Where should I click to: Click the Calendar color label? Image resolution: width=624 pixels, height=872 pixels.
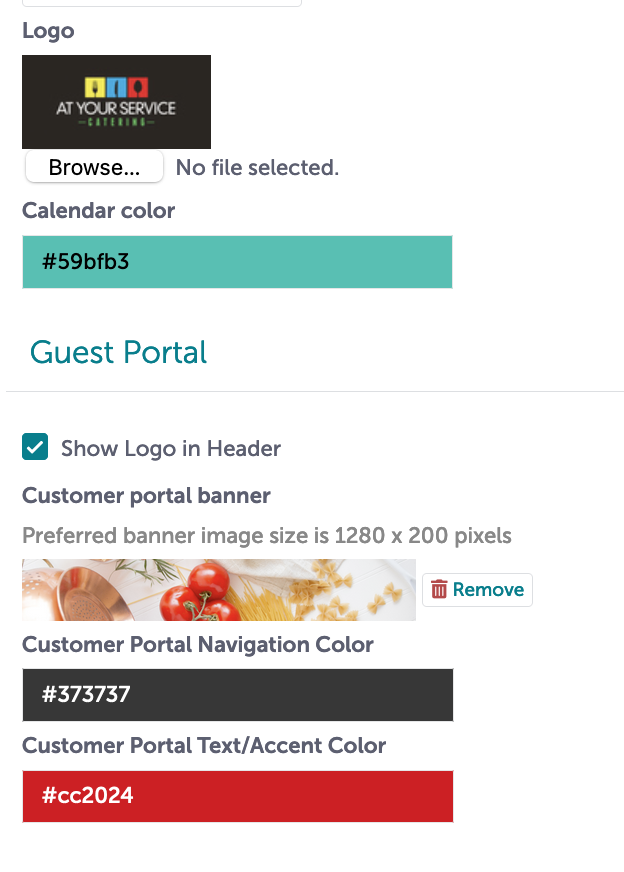point(98,211)
